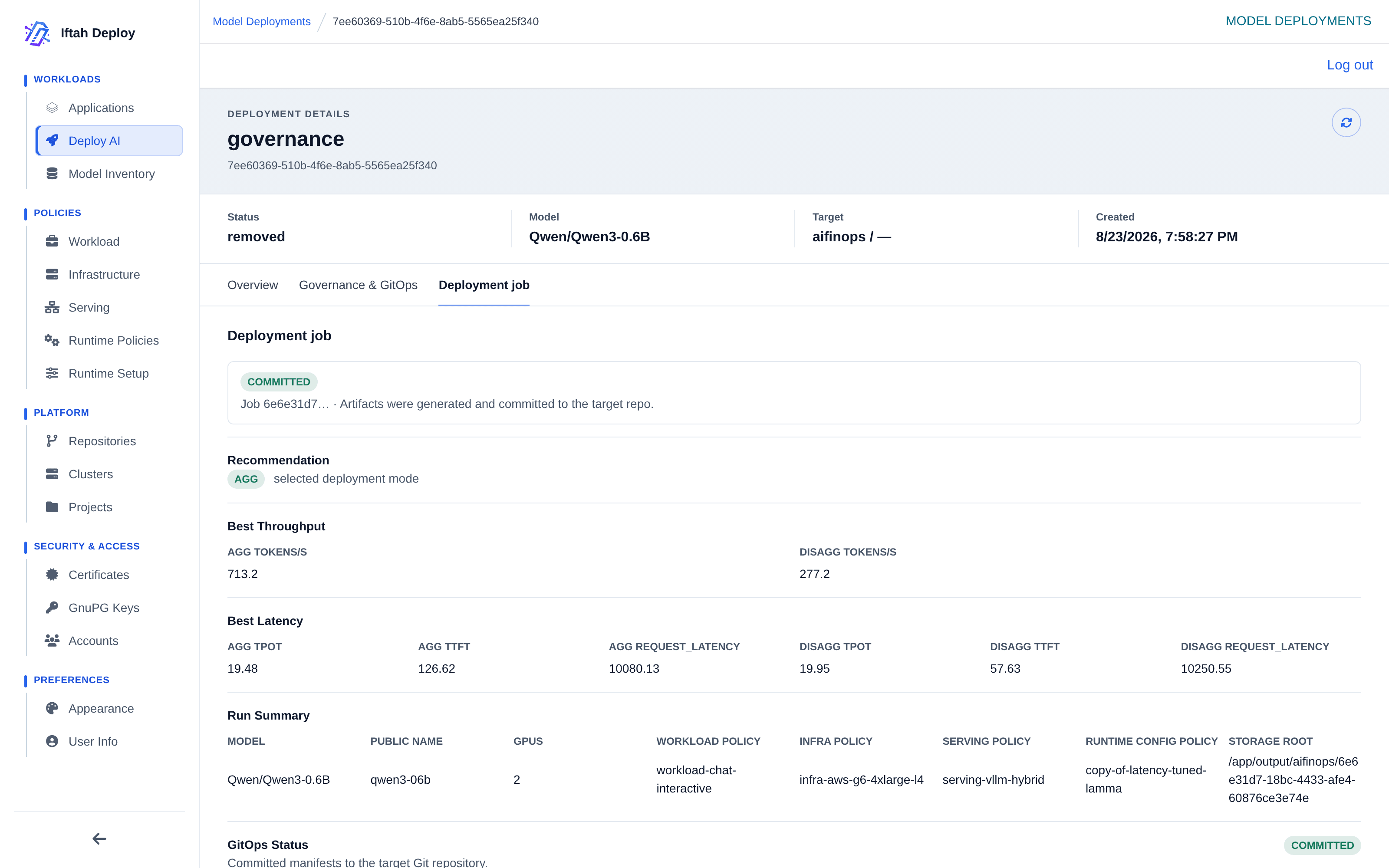This screenshot has width=1389, height=868.
Task: Click the Model Inventory database icon
Action: coord(52,173)
